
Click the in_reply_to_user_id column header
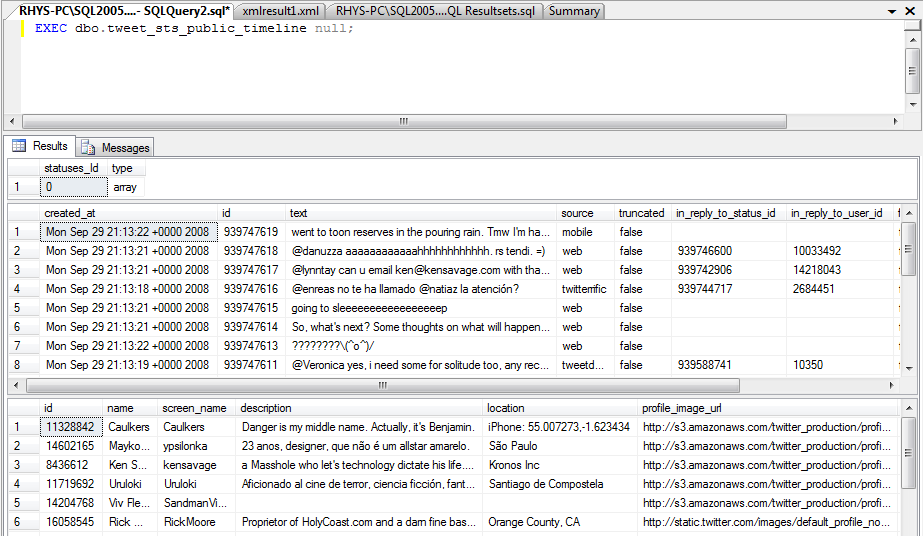(841, 213)
